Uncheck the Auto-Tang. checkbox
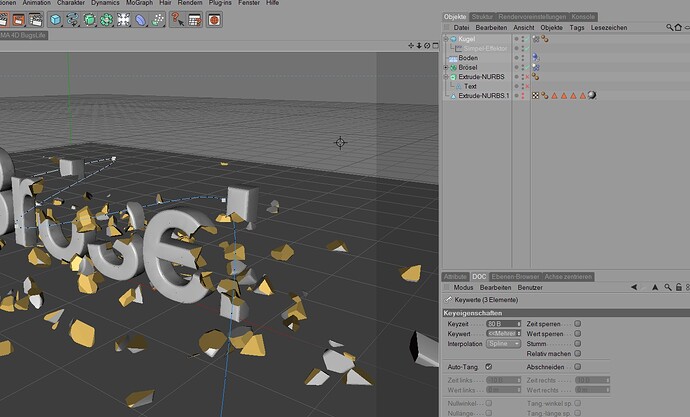This screenshot has height=417, width=690. pos(488,366)
